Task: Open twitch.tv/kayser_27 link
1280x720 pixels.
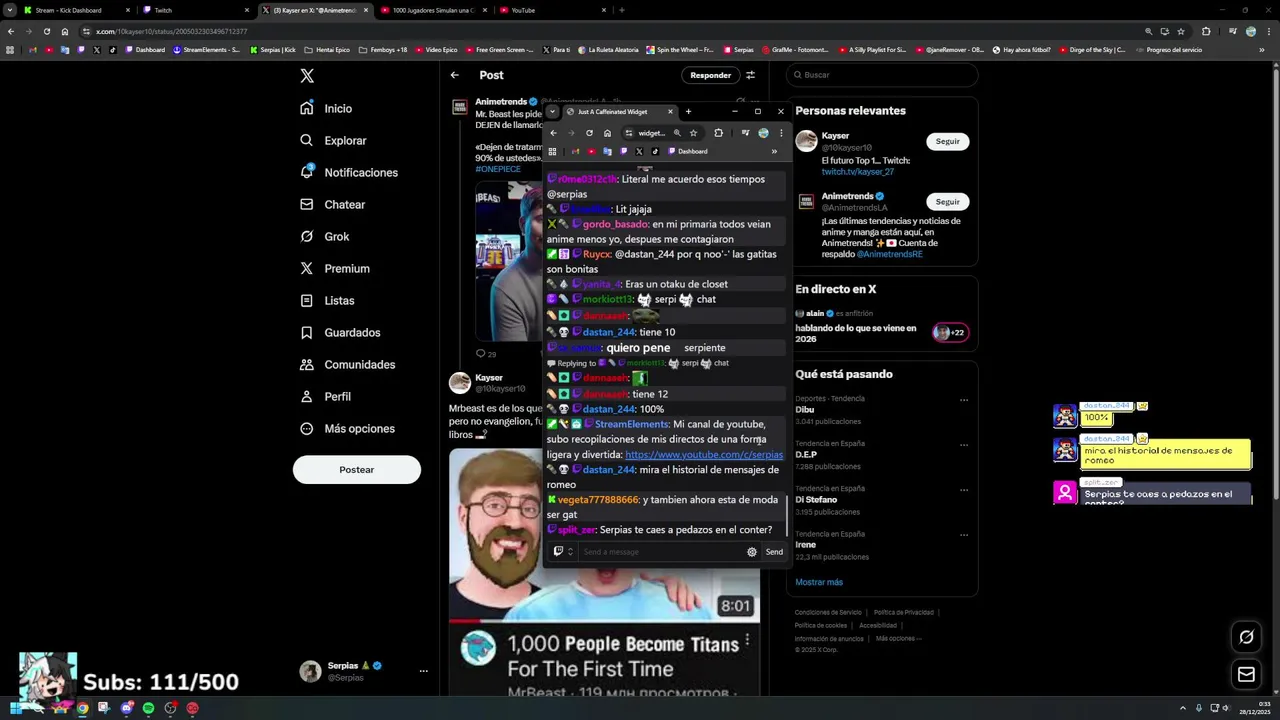Action: pyautogui.click(x=858, y=172)
